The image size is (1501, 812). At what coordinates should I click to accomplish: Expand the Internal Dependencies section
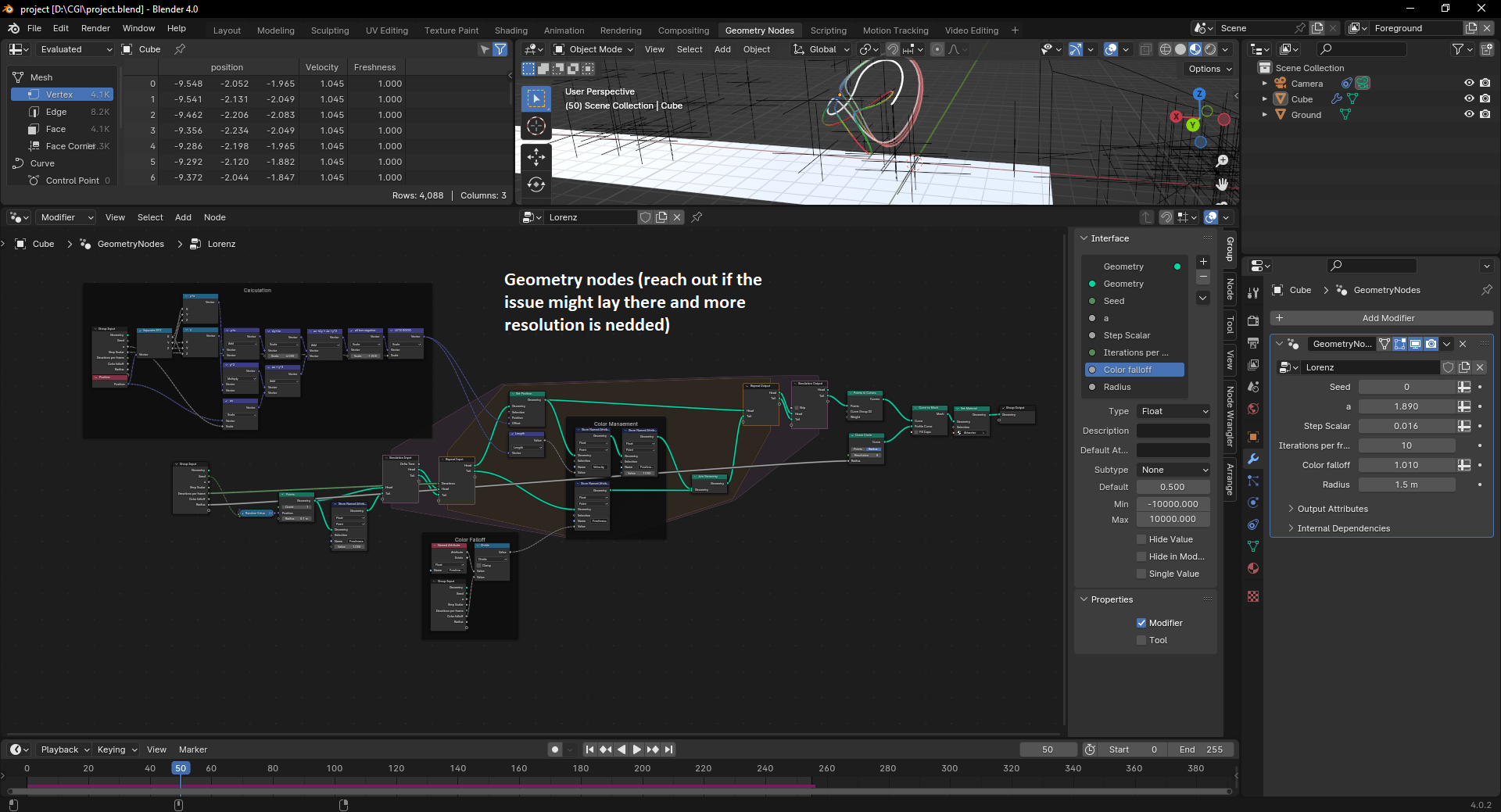(x=1343, y=528)
